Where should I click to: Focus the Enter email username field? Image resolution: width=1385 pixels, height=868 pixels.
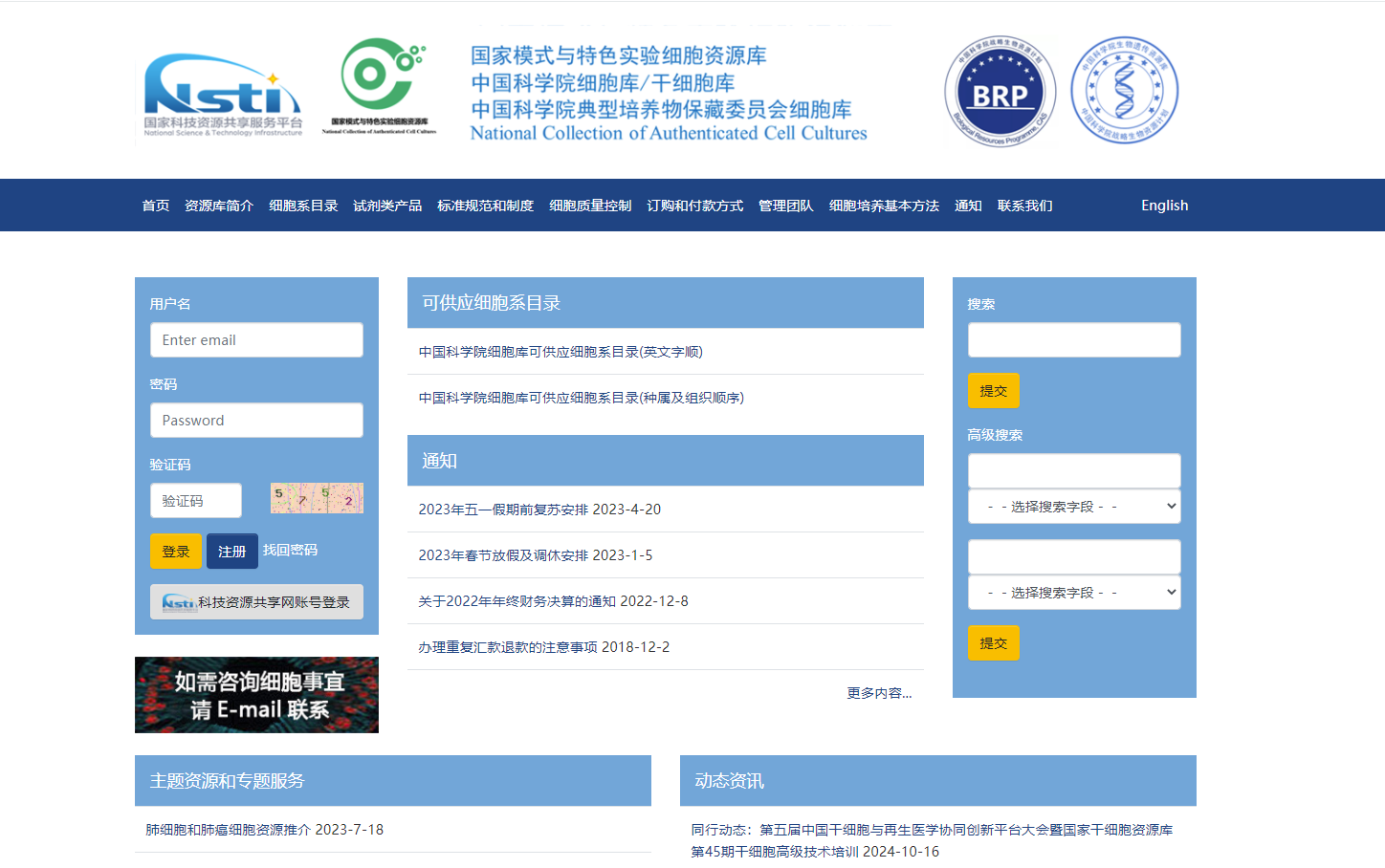(x=256, y=340)
